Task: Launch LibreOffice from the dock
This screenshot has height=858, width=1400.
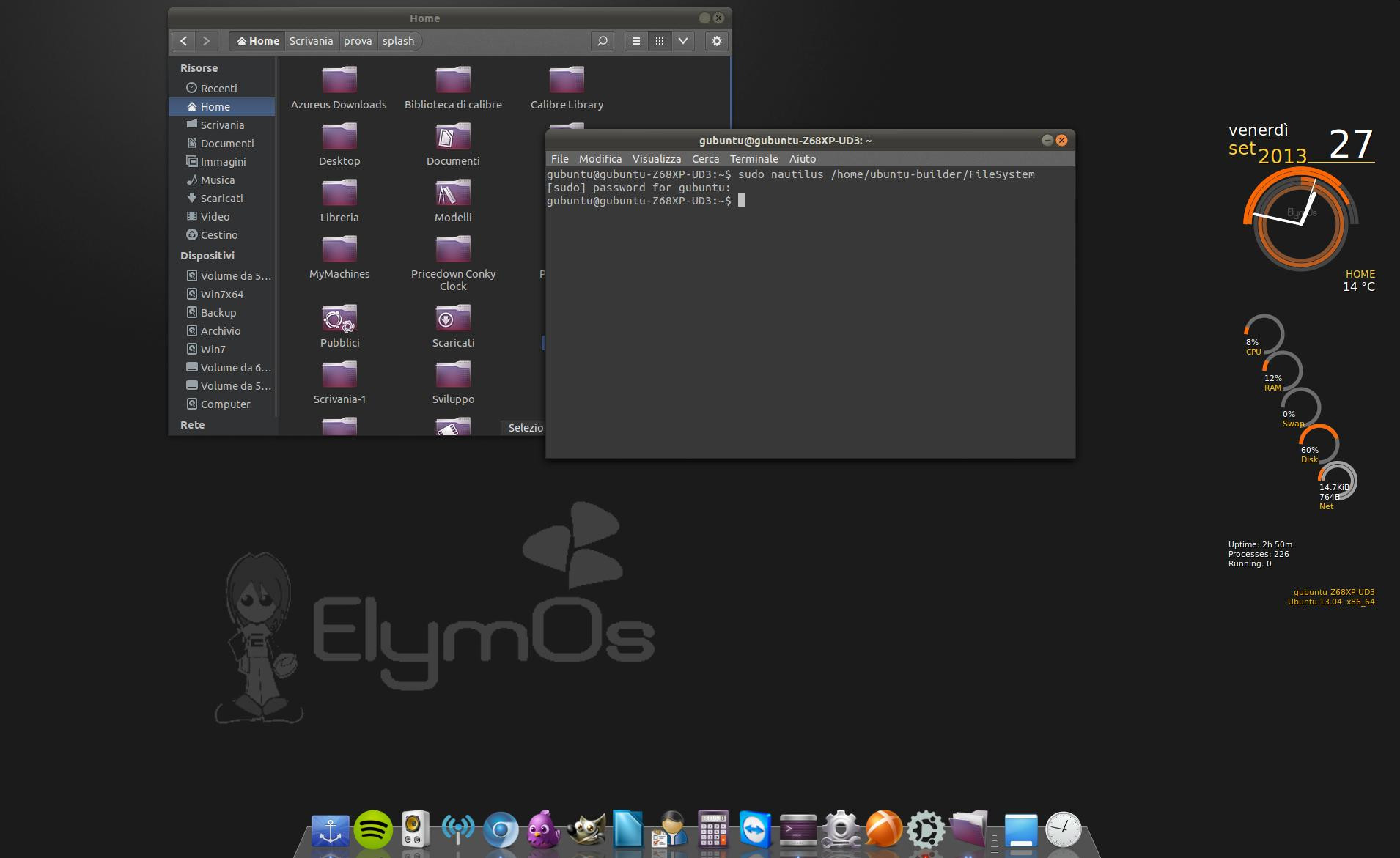Action: [x=628, y=829]
